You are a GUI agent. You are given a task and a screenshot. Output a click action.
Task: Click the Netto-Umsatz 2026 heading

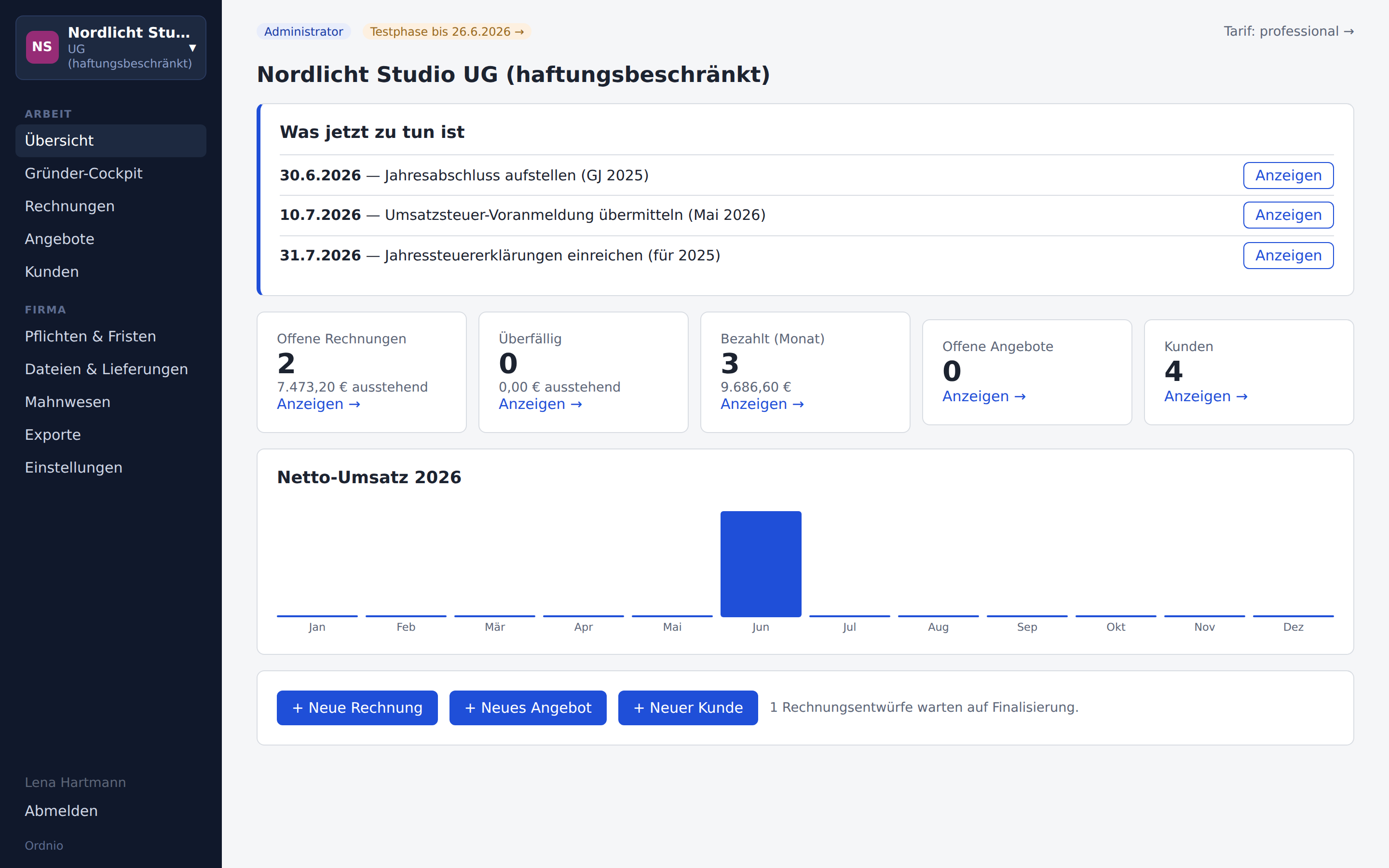tap(369, 477)
